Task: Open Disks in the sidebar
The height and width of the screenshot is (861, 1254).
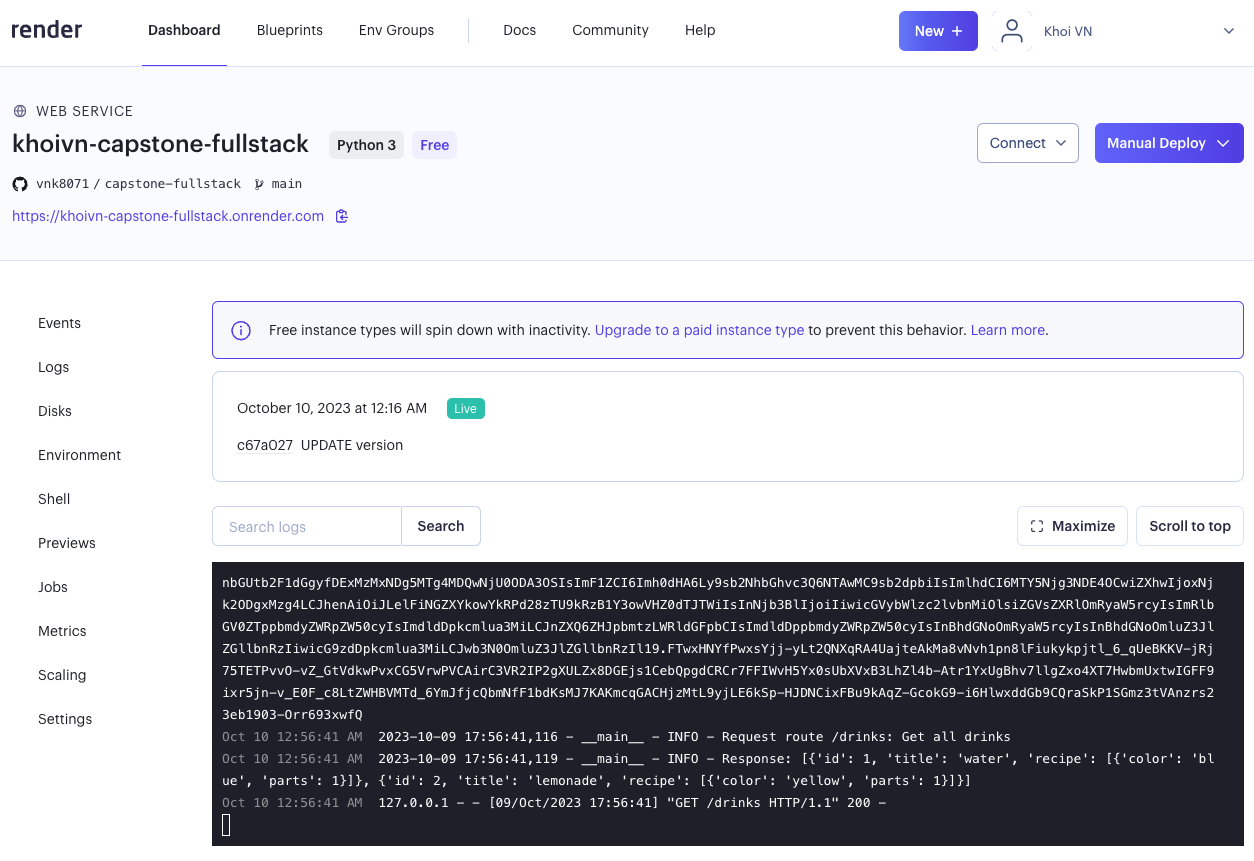Action: click(55, 411)
